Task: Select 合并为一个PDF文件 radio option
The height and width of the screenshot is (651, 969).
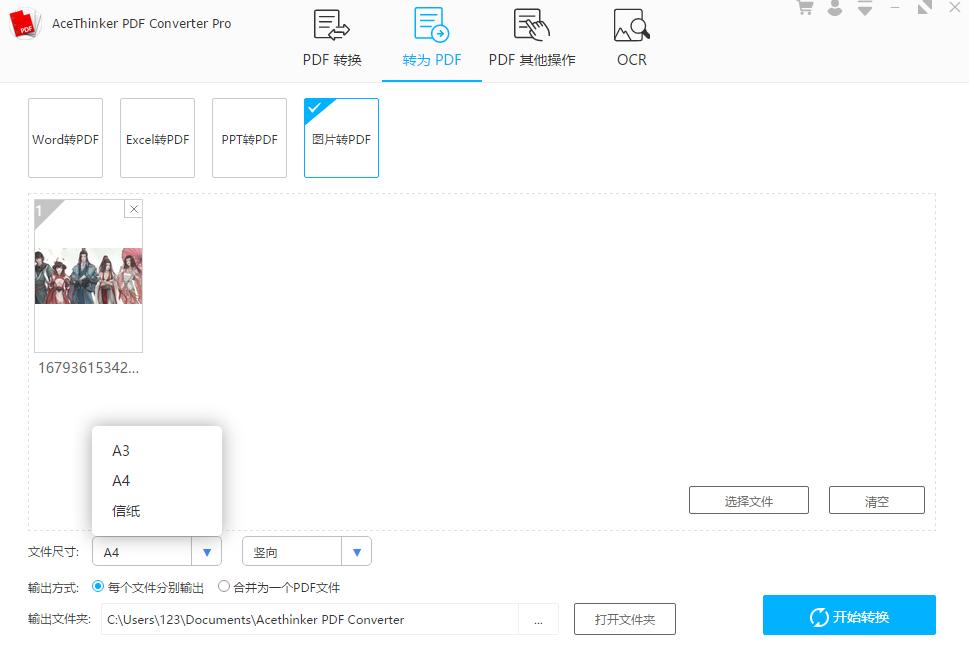Action: point(224,587)
